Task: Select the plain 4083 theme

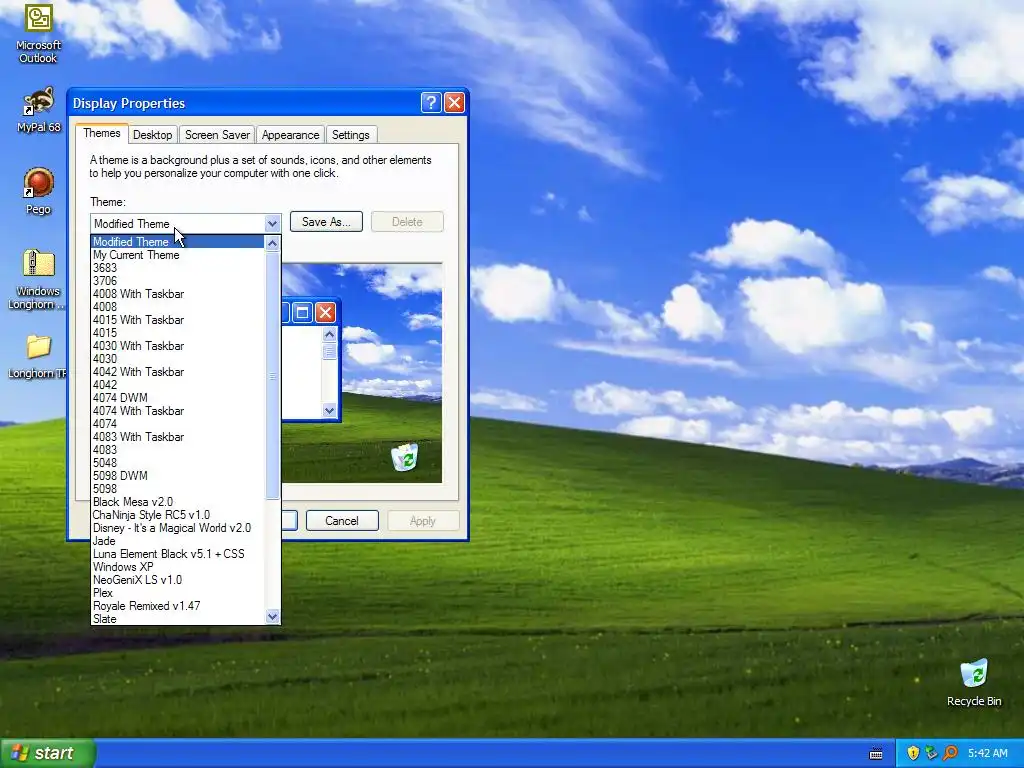Action: tap(178, 450)
